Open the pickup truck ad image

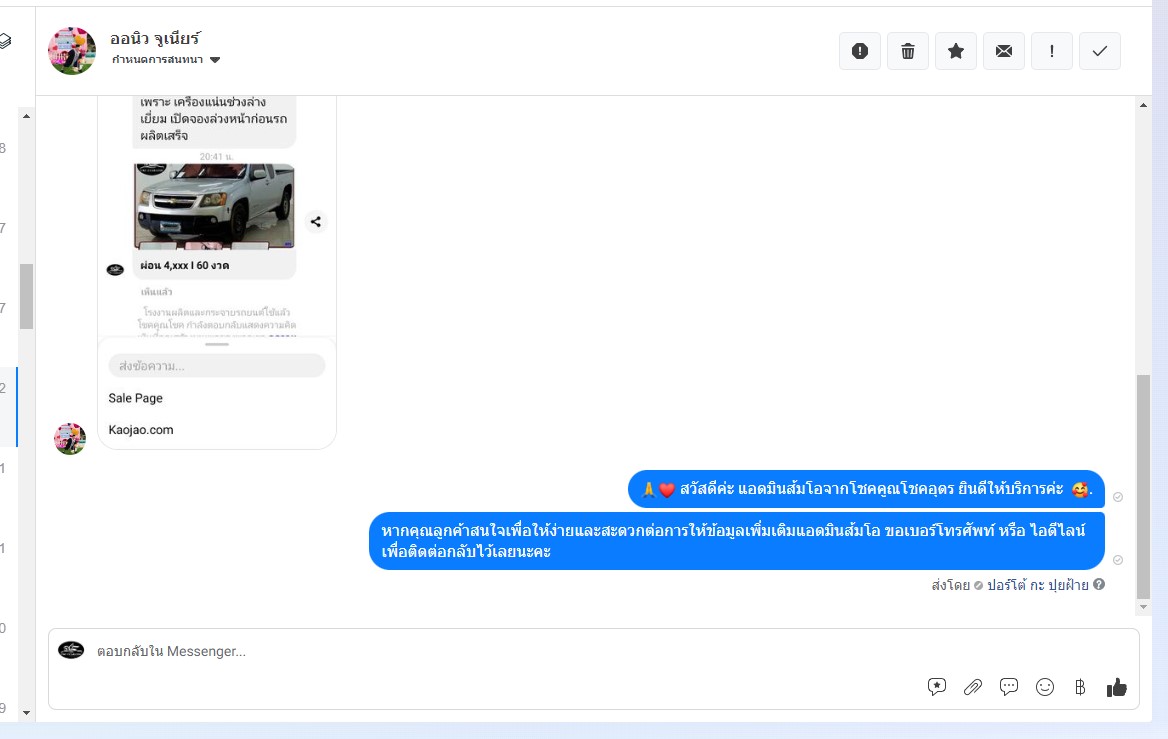point(215,206)
